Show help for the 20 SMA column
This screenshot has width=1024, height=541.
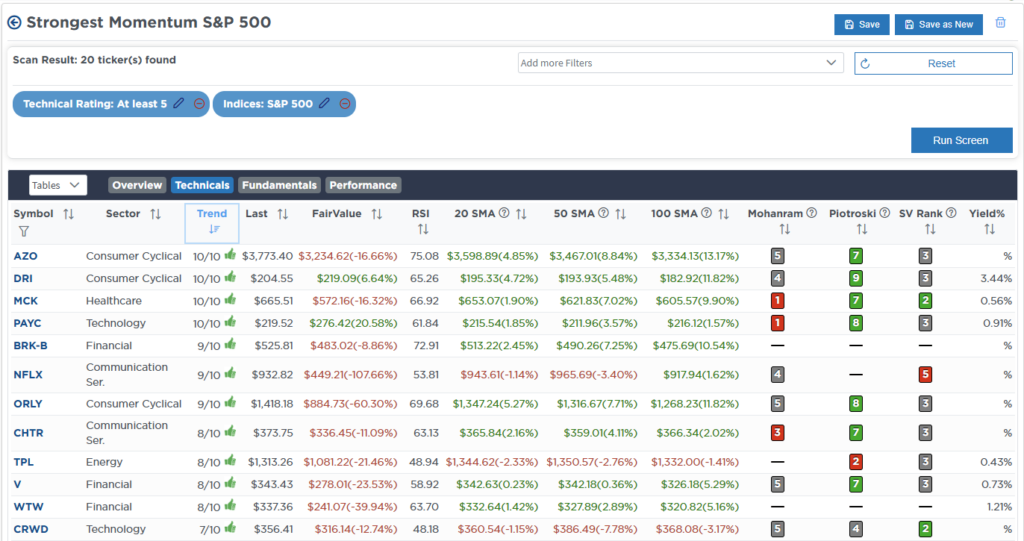pyautogui.click(x=504, y=213)
